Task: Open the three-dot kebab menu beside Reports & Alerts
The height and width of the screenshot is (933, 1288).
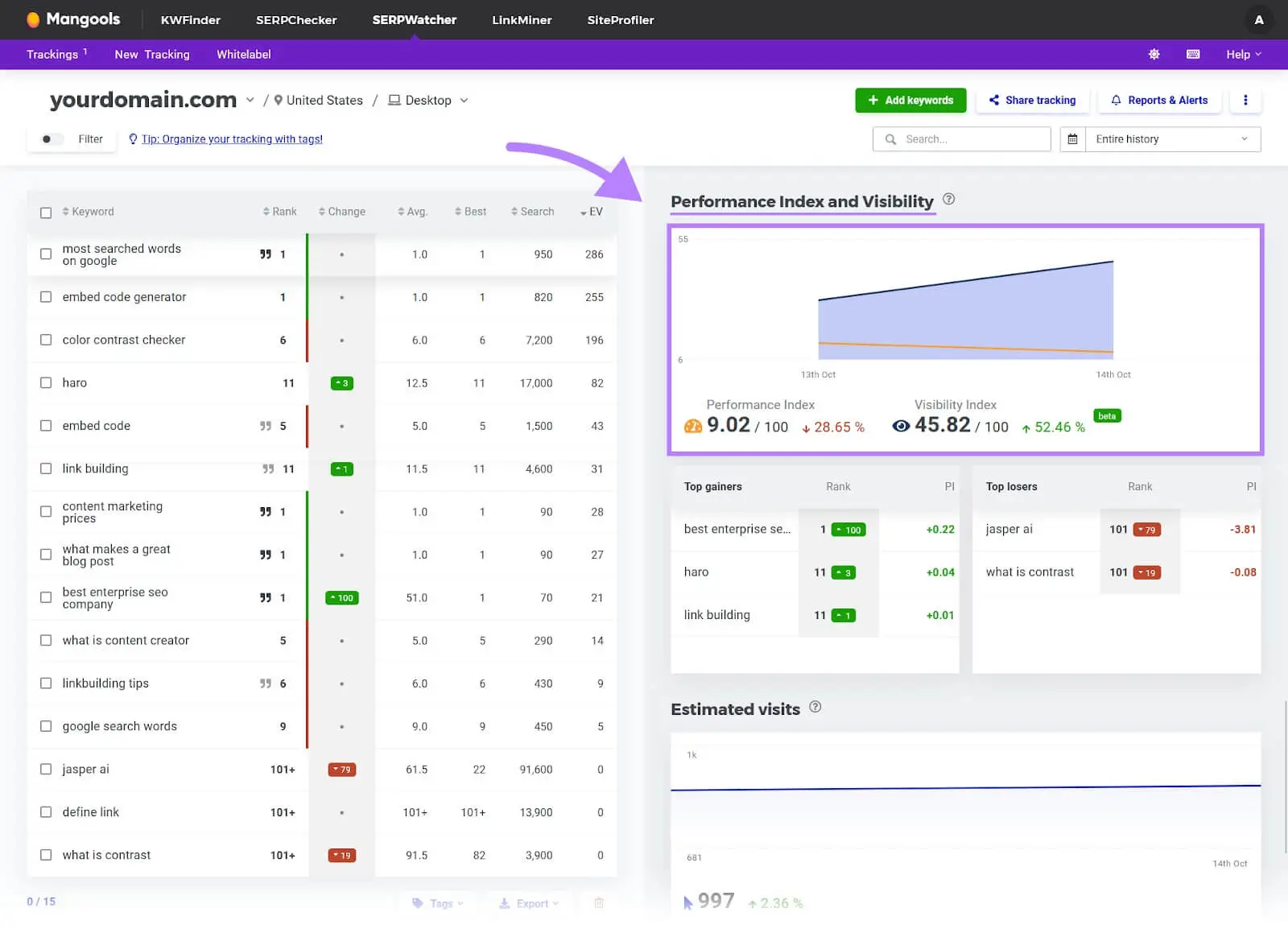Action: click(x=1245, y=100)
